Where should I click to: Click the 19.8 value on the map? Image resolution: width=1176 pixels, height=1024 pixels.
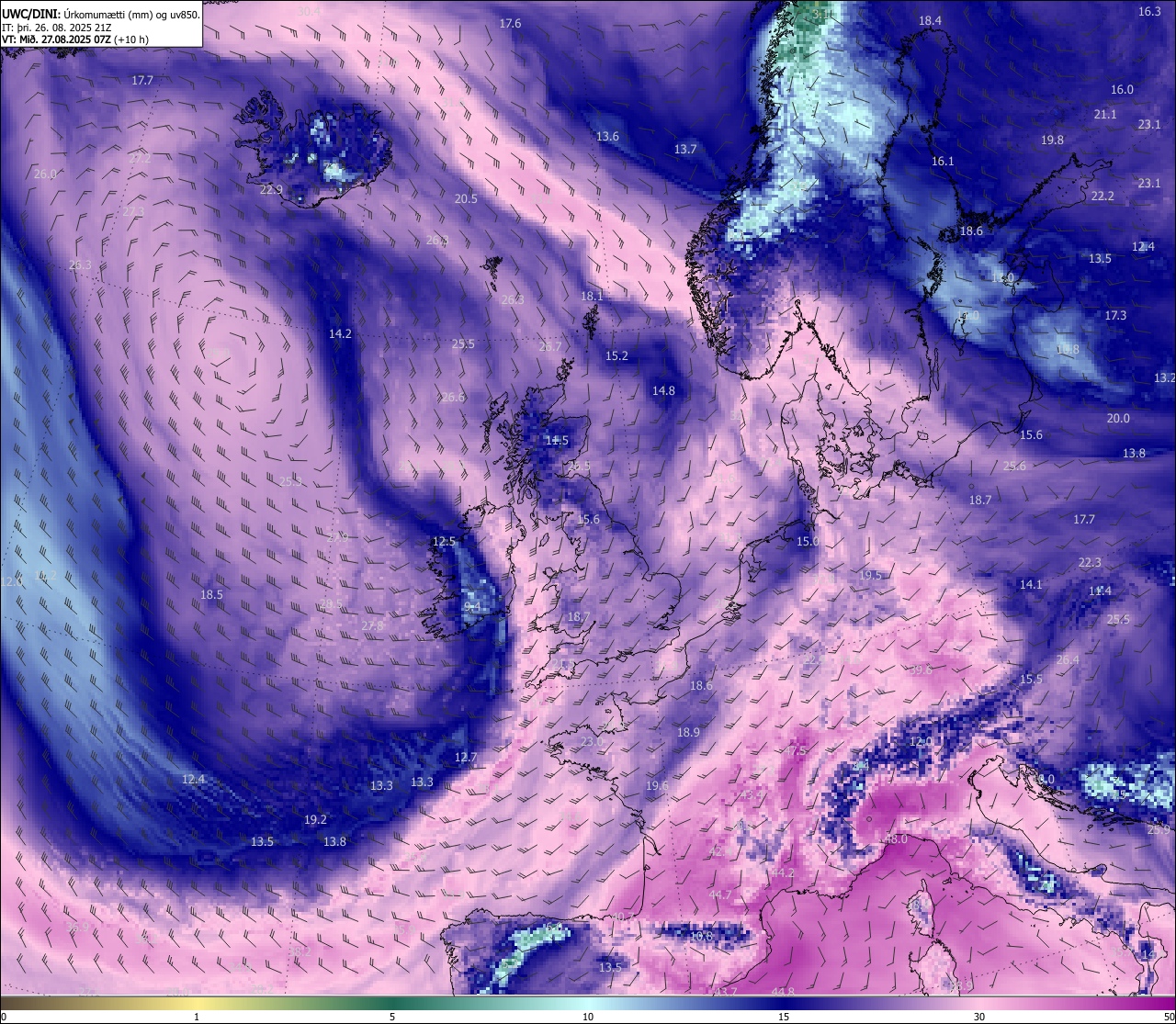pos(1052,141)
